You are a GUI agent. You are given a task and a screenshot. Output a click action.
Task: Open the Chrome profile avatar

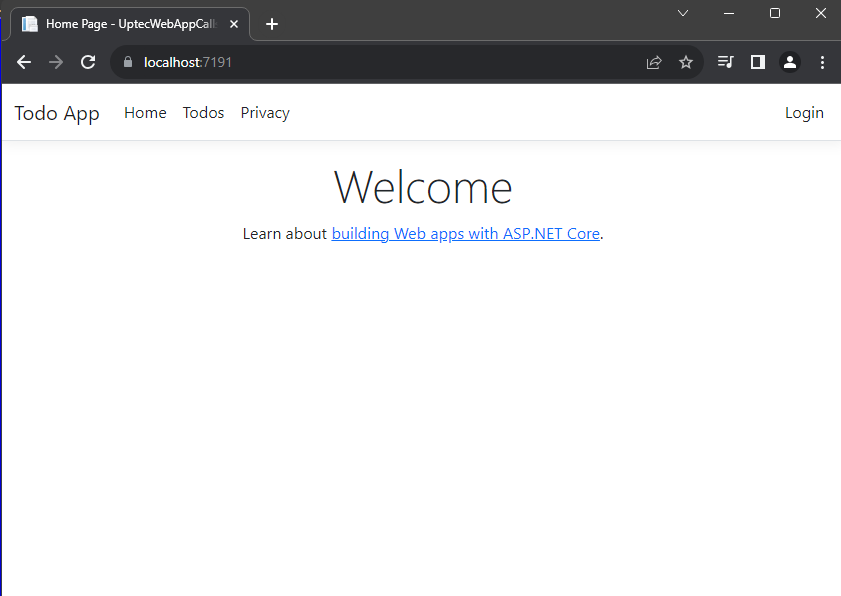790,62
